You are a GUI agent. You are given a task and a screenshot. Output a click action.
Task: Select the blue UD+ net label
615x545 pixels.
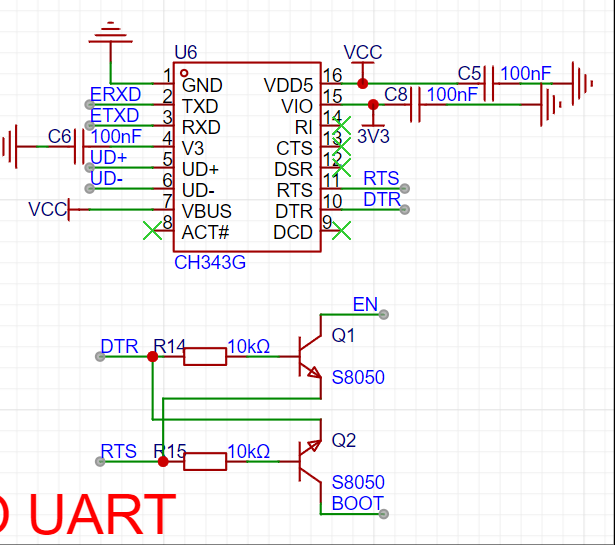[109, 158]
